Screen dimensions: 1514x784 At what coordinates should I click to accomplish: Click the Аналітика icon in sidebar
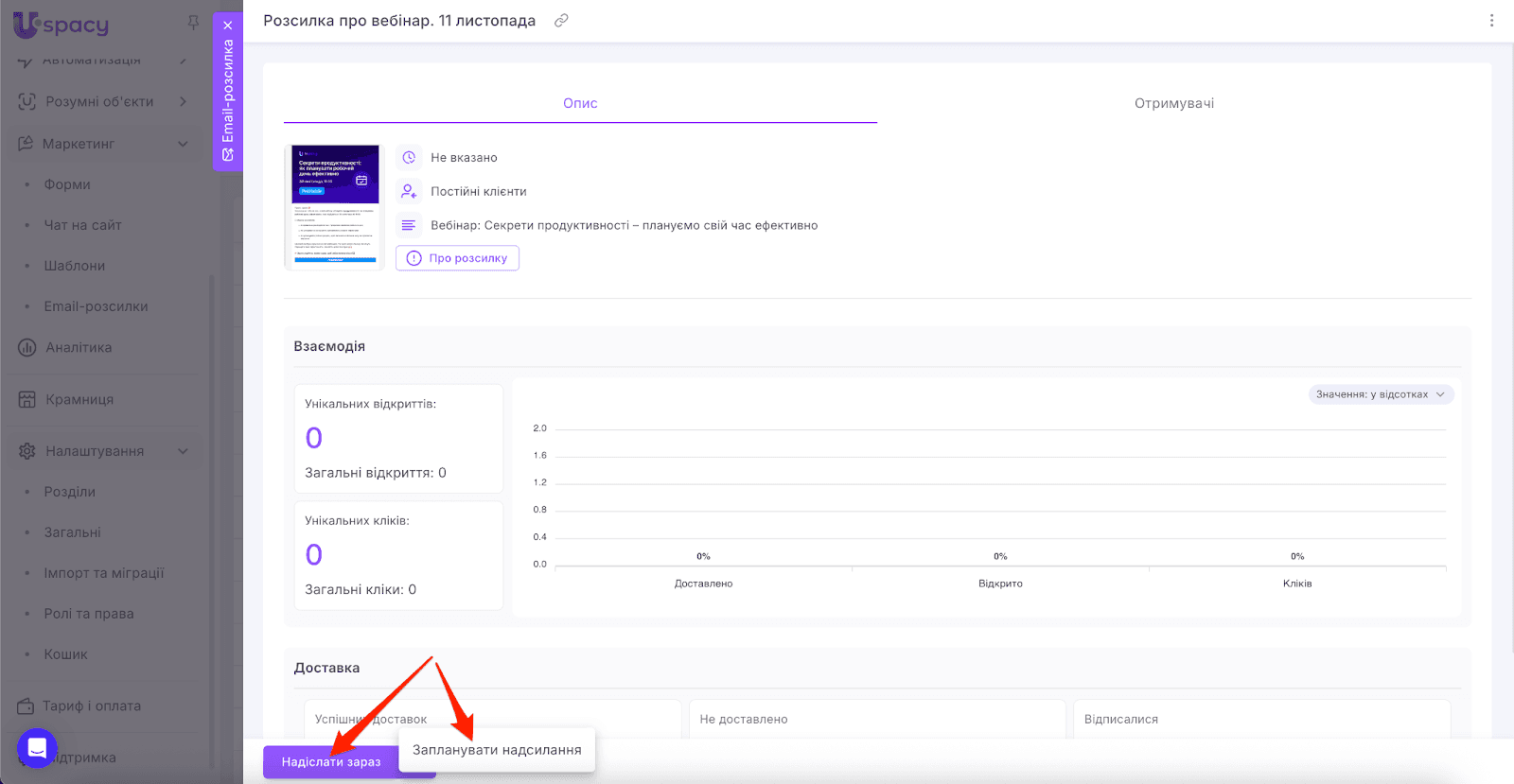point(27,348)
